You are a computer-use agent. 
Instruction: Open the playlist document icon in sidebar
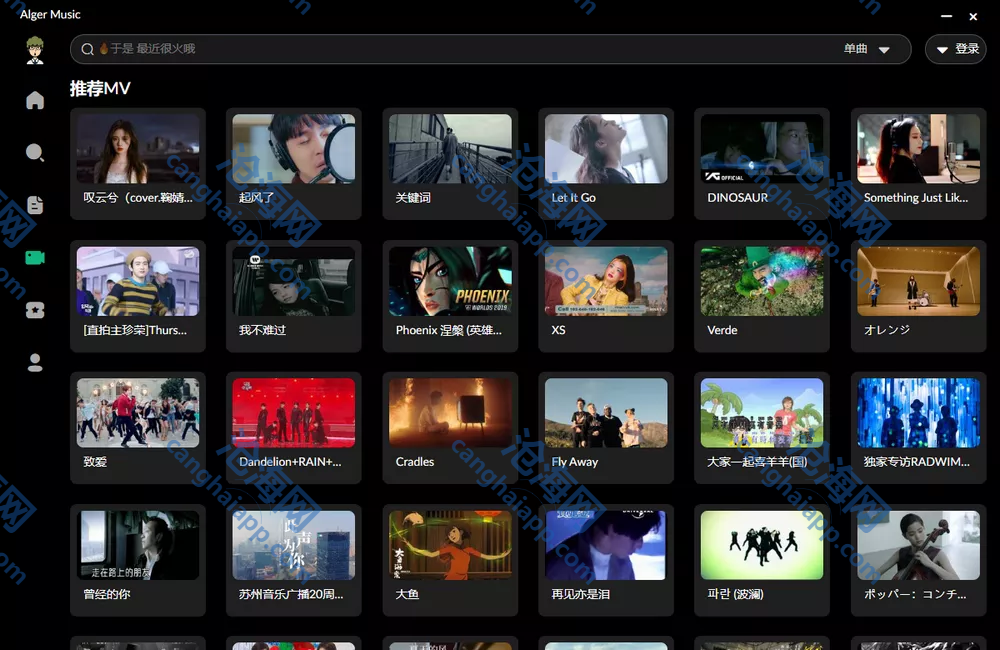[x=35, y=205]
